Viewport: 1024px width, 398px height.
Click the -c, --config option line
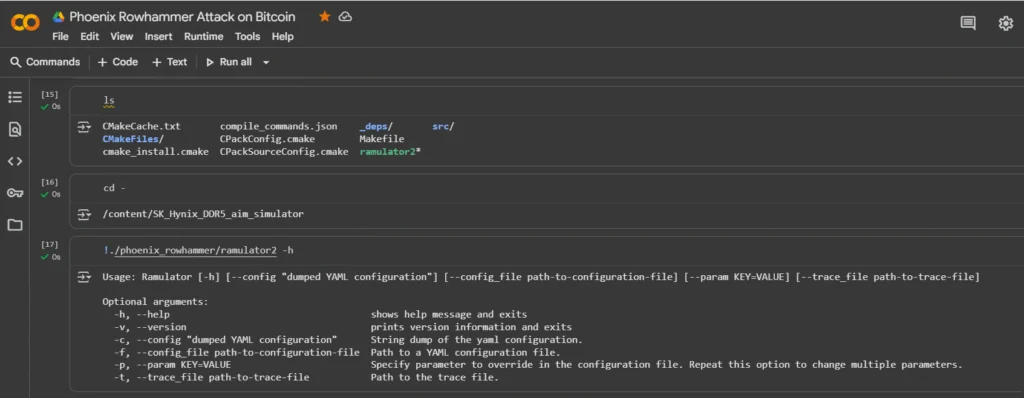tap(347, 340)
